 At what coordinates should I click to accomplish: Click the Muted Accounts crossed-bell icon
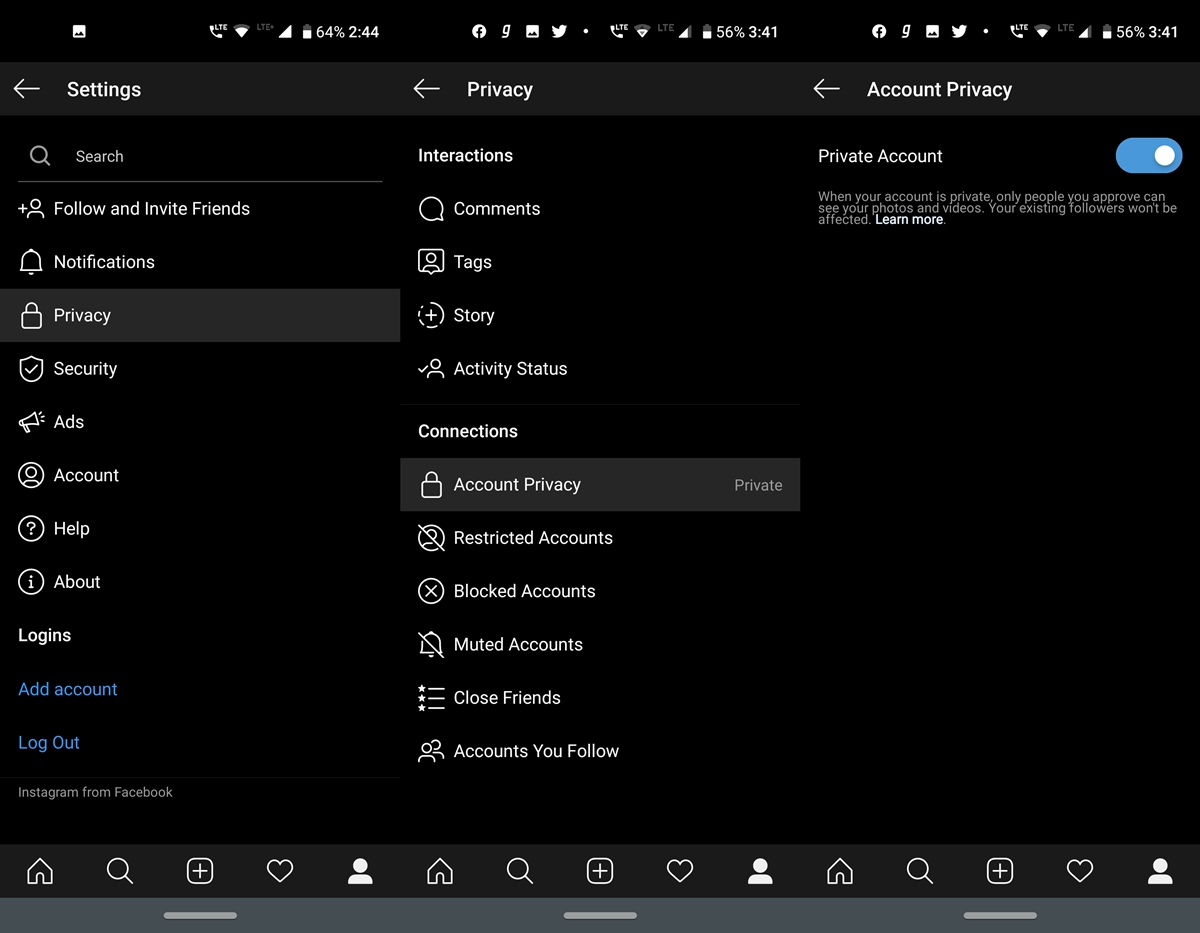(x=431, y=645)
